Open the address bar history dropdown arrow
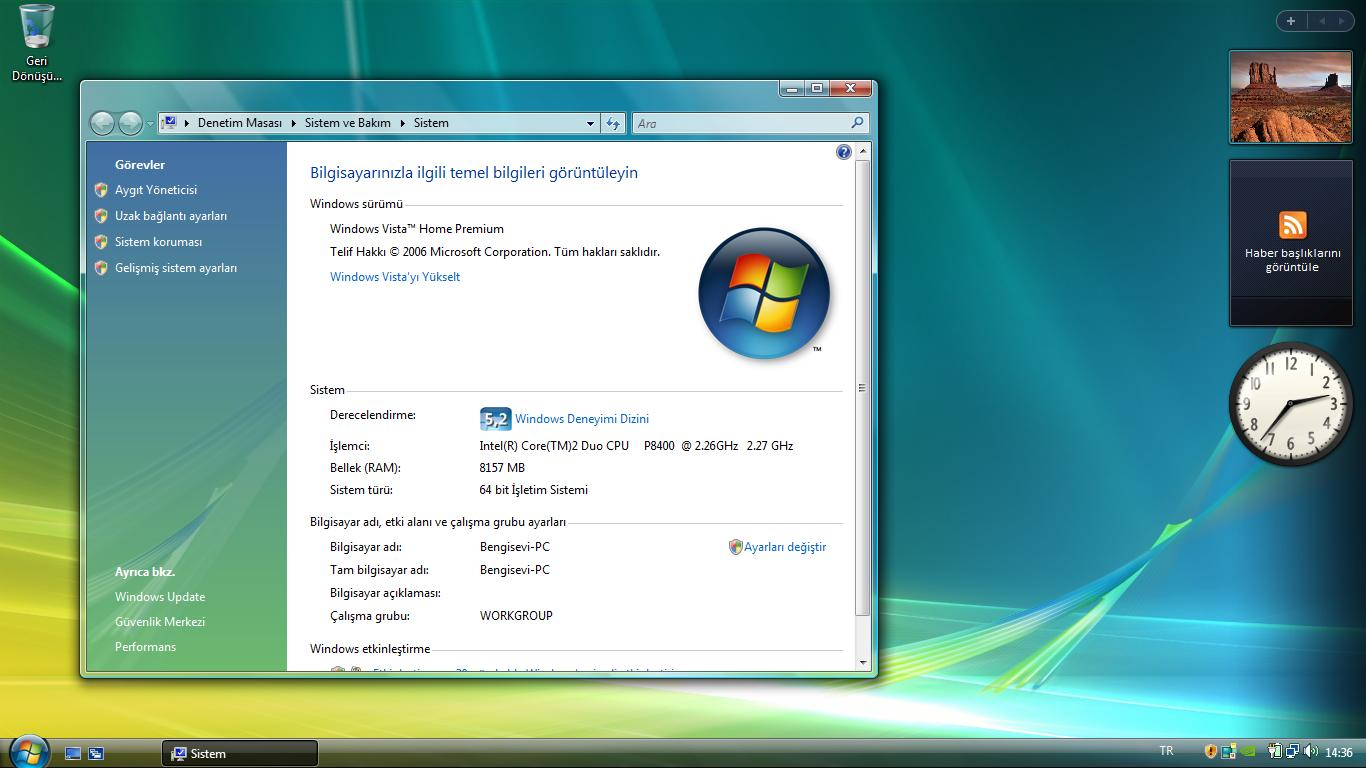This screenshot has width=1366, height=768. pyautogui.click(x=590, y=123)
